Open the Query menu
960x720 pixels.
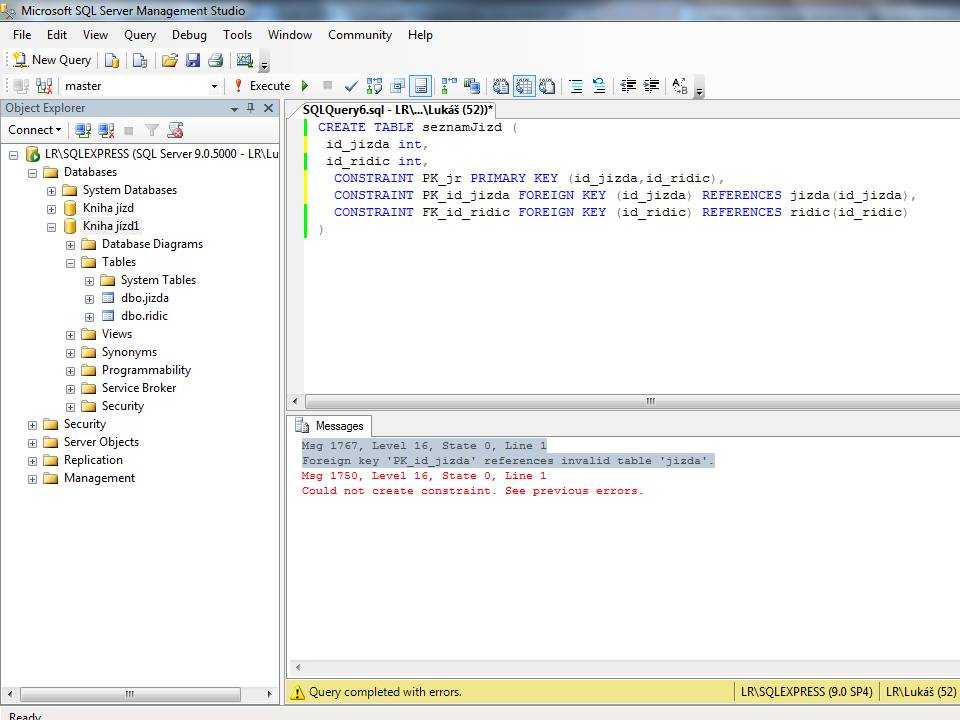point(140,35)
